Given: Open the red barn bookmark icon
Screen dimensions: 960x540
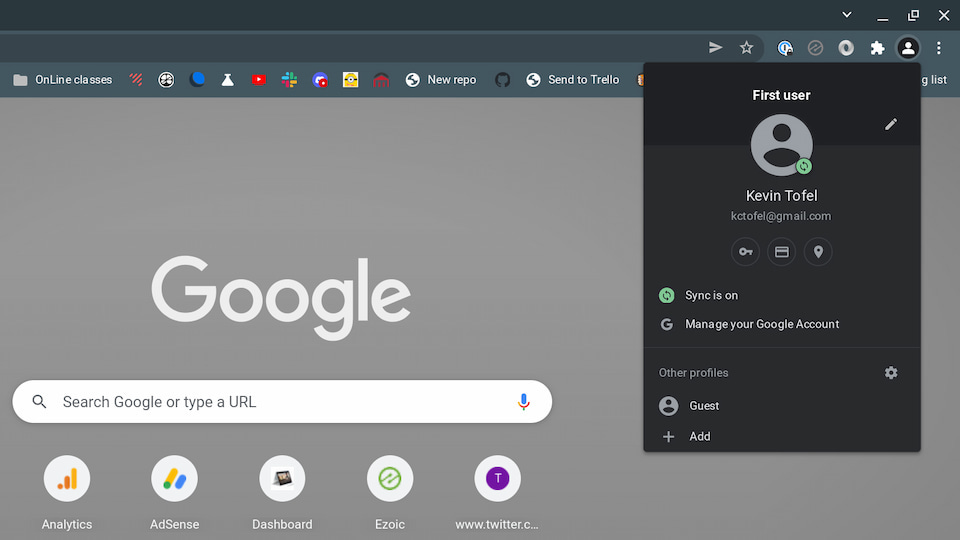Looking at the screenshot, I should click(x=381, y=80).
